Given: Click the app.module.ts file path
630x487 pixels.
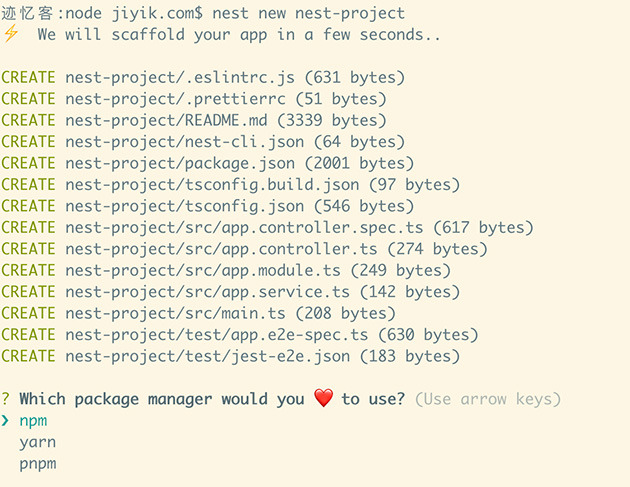Looking at the screenshot, I should pos(203,270).
